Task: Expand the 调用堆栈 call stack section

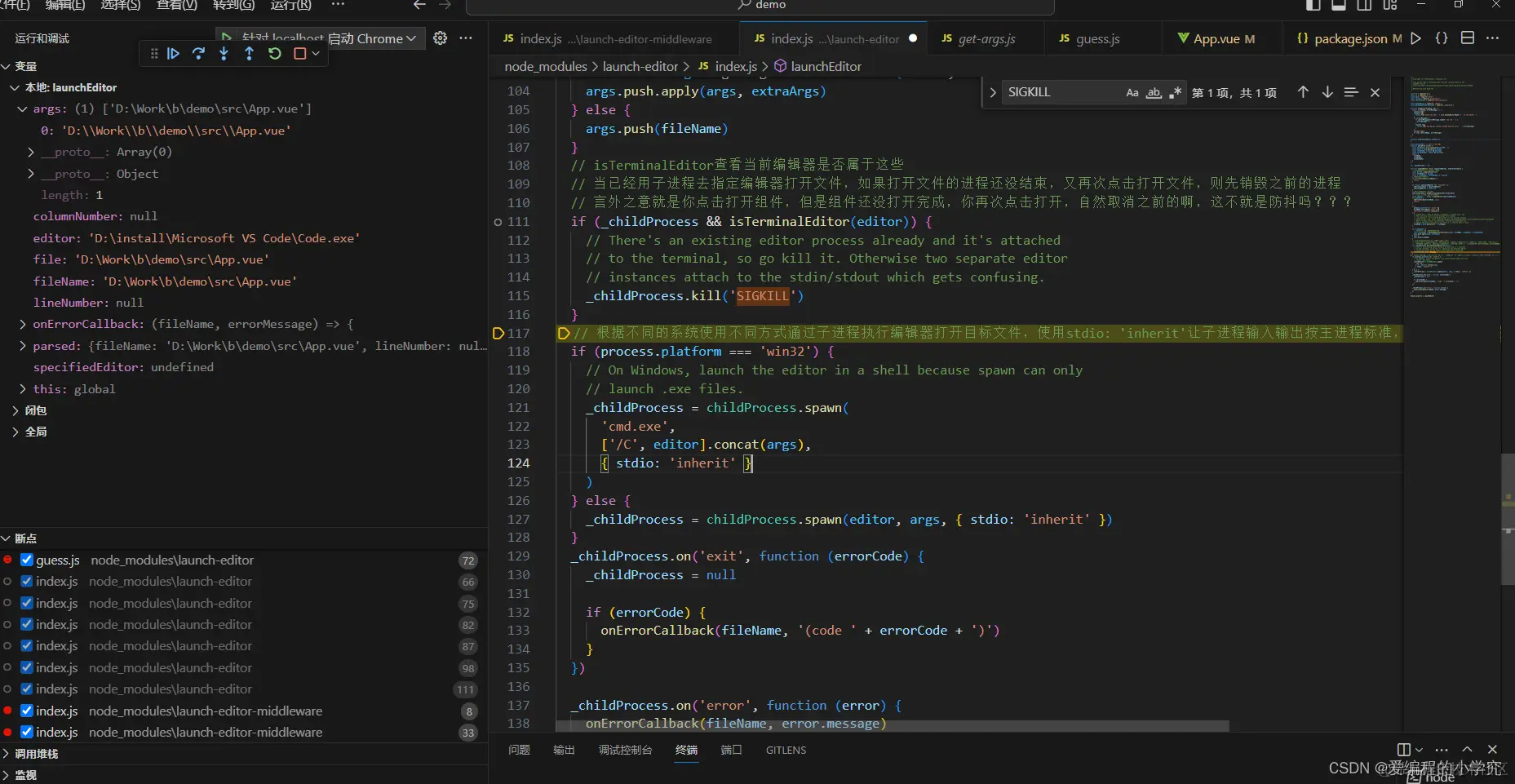Action: (36, 754)
